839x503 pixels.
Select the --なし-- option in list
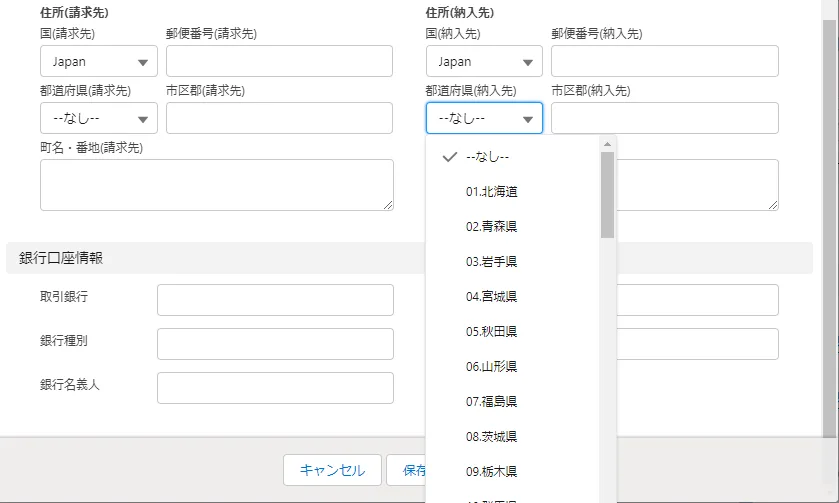click(491, 157)
